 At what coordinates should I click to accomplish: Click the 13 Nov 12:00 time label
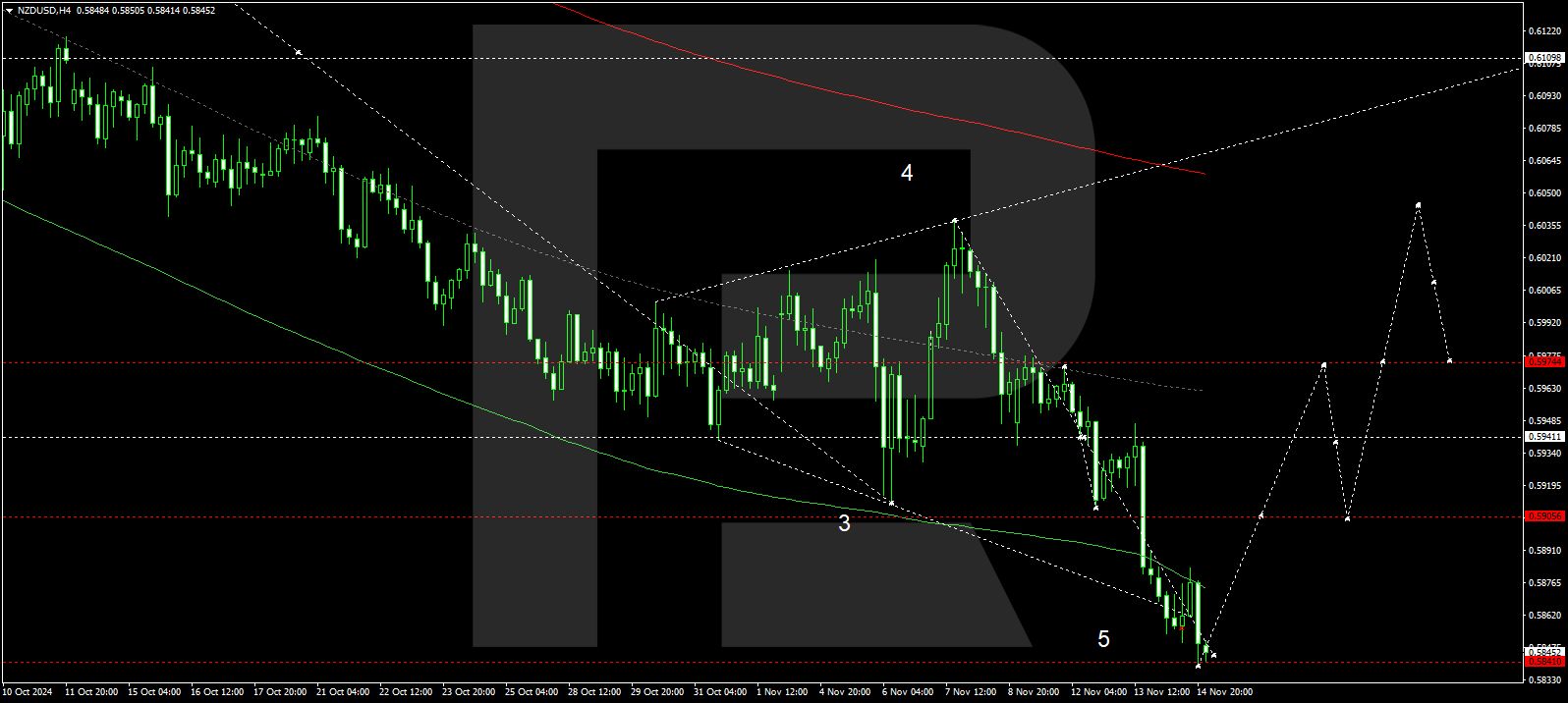click(1161, 692)
